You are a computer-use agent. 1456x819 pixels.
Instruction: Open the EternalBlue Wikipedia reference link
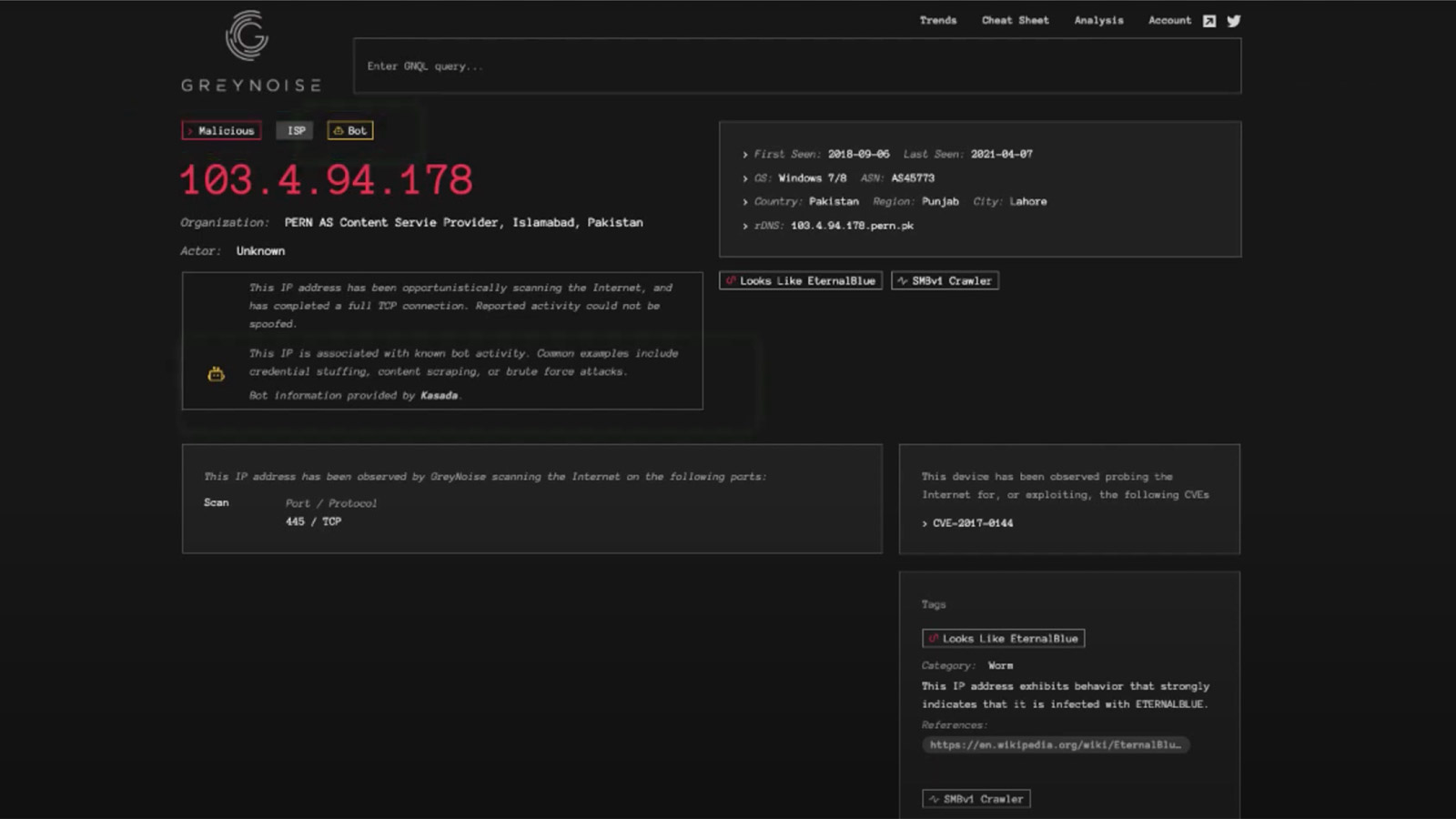1055,744
